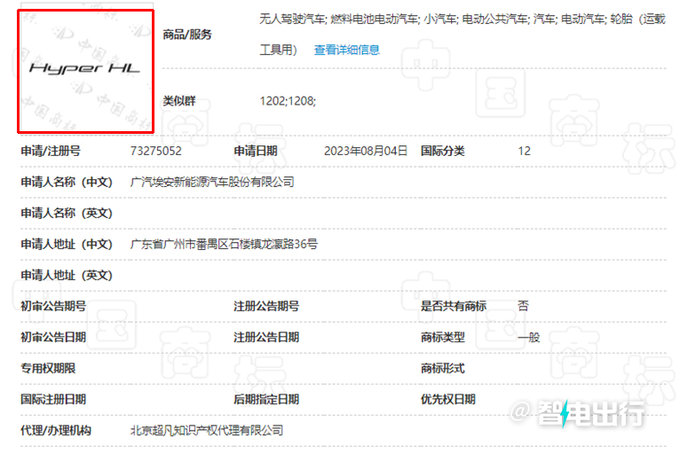Click the 申请日期 label

pos(255,151)
